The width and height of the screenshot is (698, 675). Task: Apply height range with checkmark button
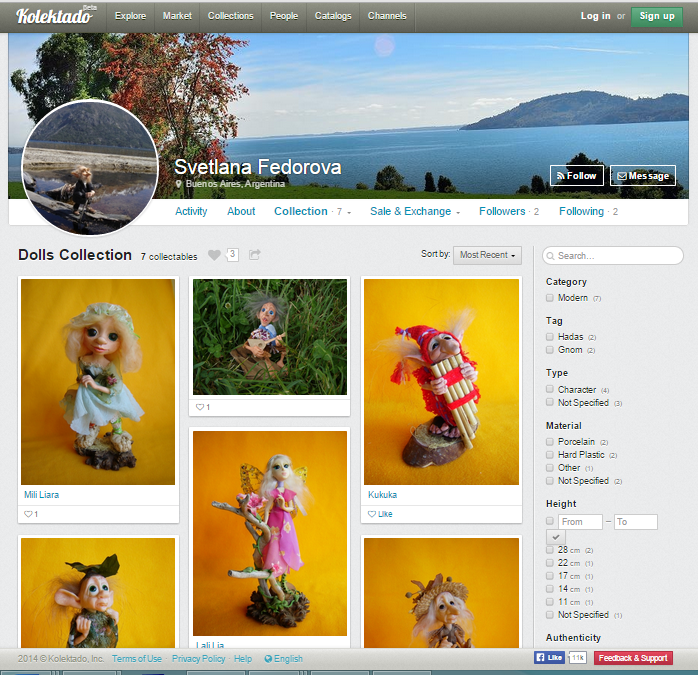(556, 537)
